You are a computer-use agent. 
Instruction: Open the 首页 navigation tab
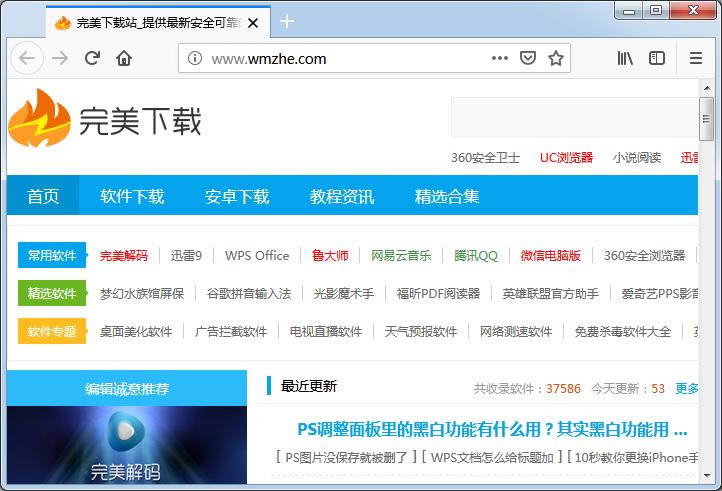pos(43,195)
